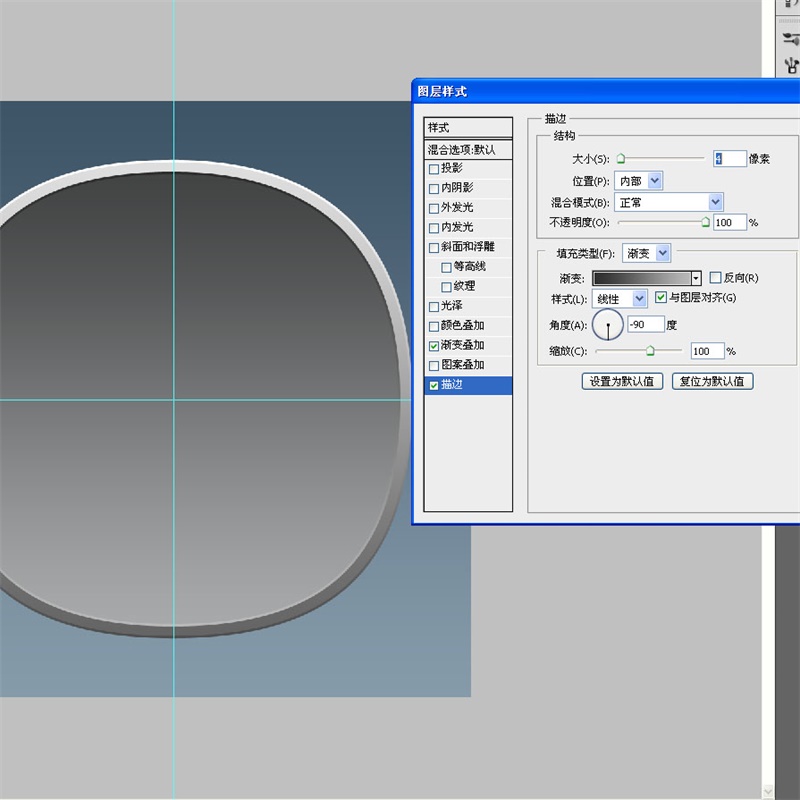Click the Brush panel icon in right dock

[x=791, y=39]
